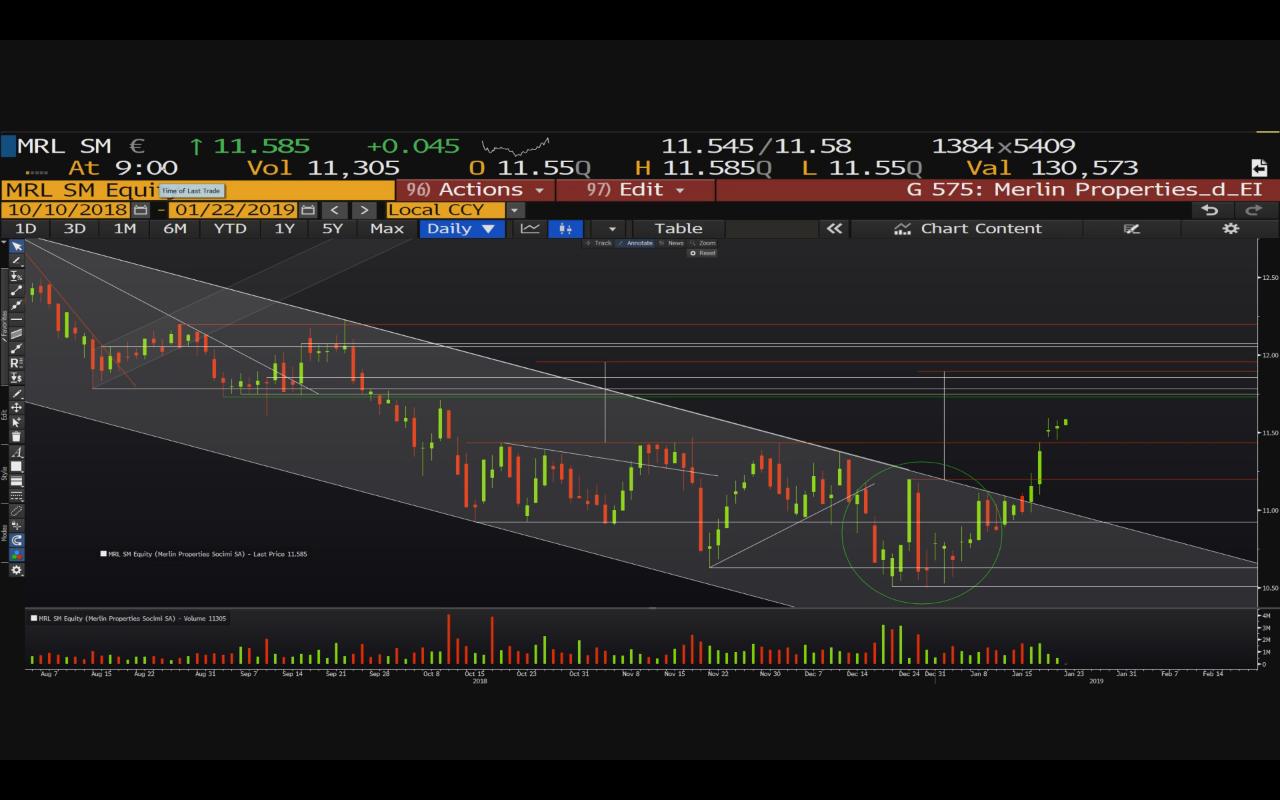
Task: Go to previous date range arrow
Action: click(335, 210)
